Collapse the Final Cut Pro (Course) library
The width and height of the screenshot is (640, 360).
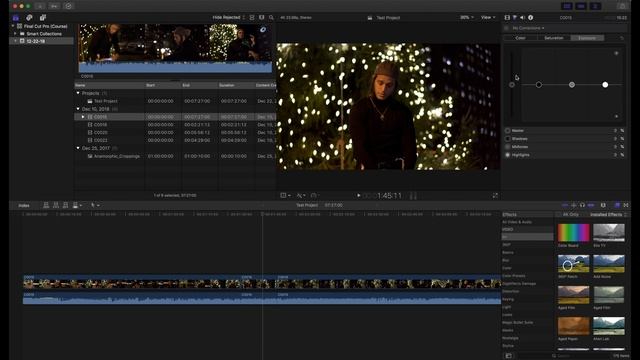click(13, 26)
